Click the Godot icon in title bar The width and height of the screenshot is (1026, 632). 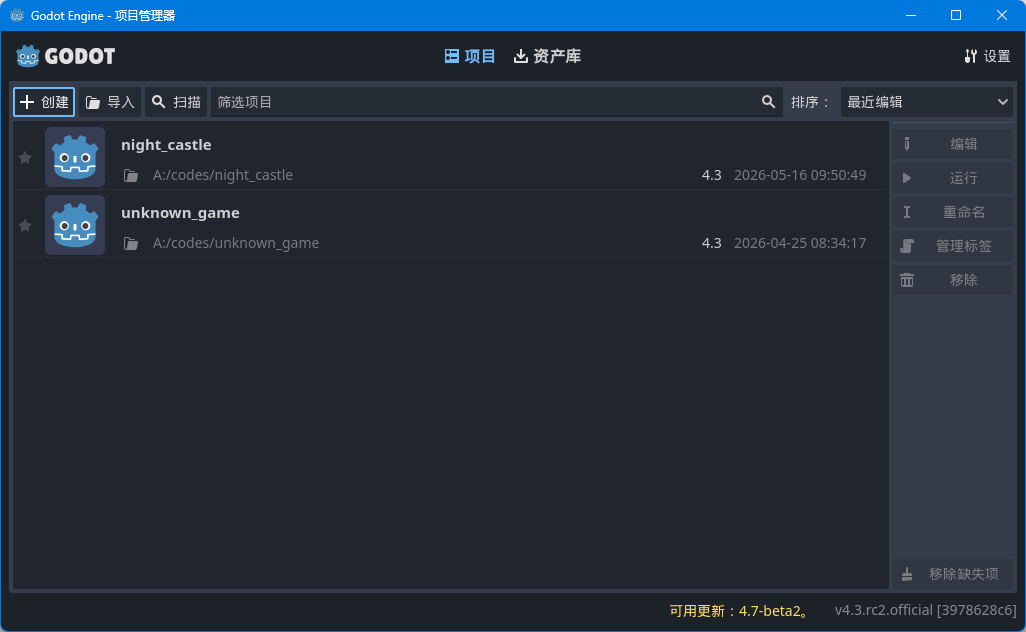[17, 15]
